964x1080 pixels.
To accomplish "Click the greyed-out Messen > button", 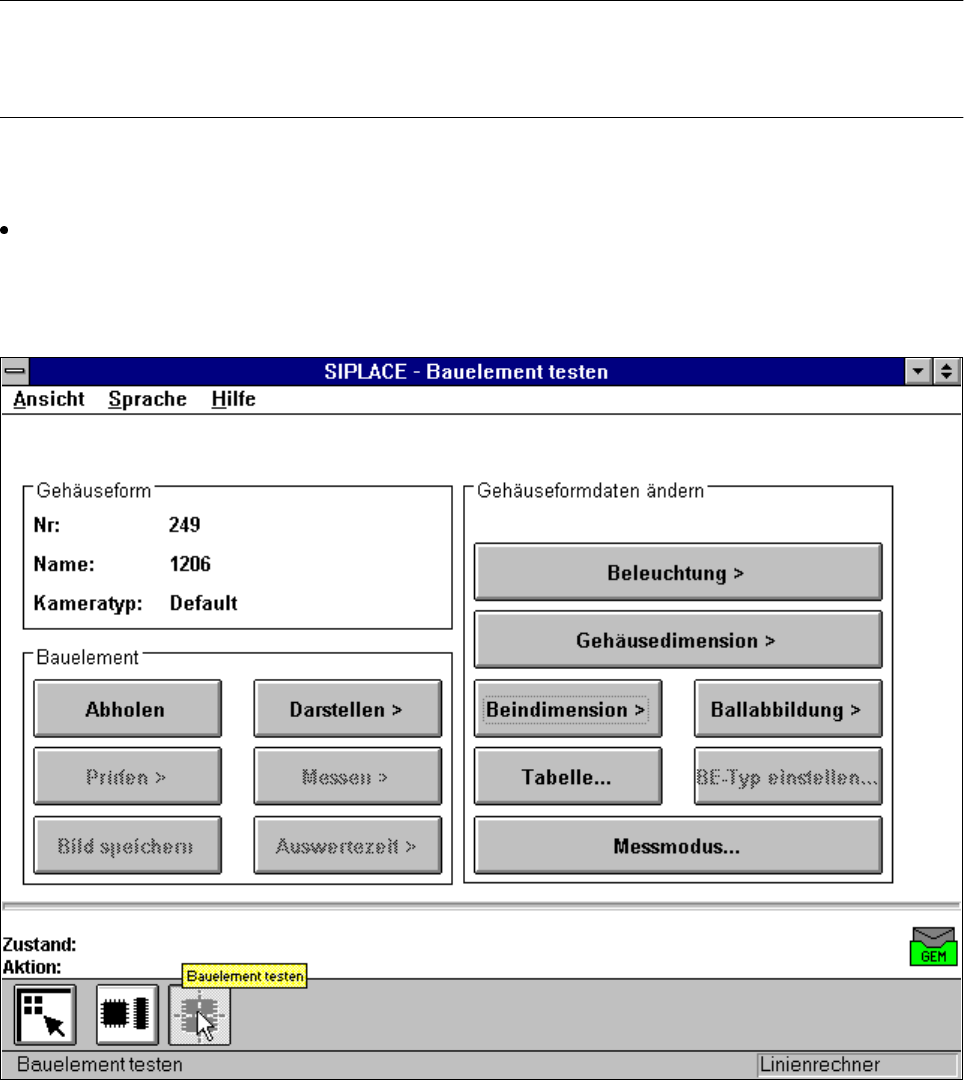I will point(346,777).
